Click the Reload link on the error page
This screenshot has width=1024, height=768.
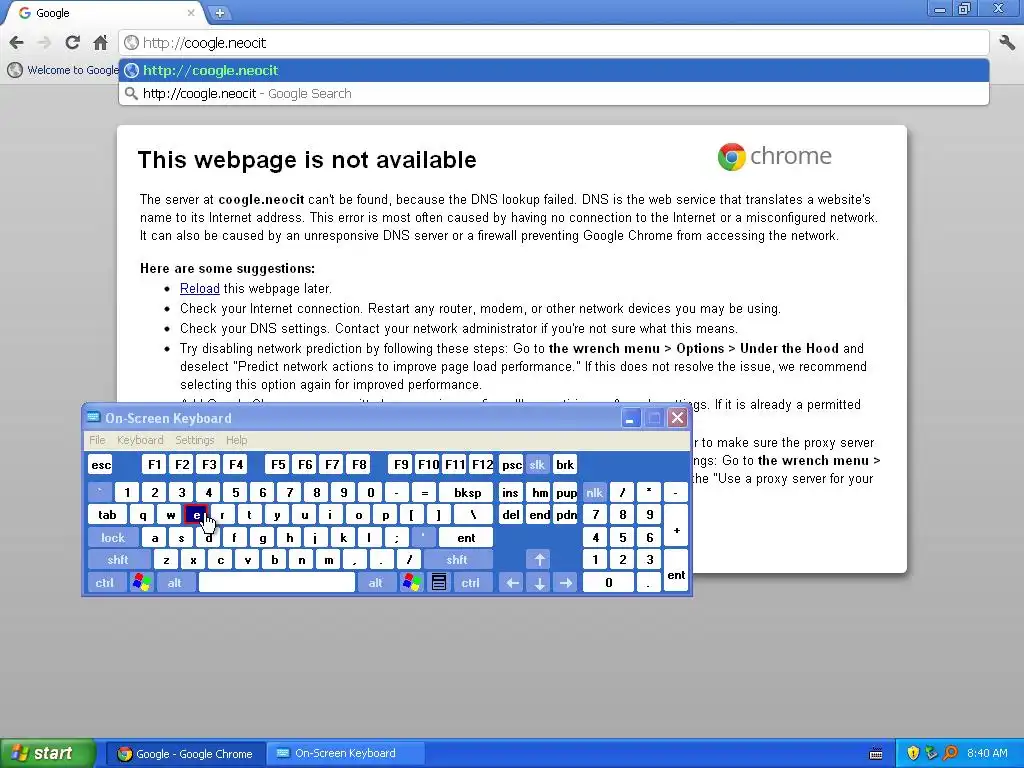tap(200, 289)
